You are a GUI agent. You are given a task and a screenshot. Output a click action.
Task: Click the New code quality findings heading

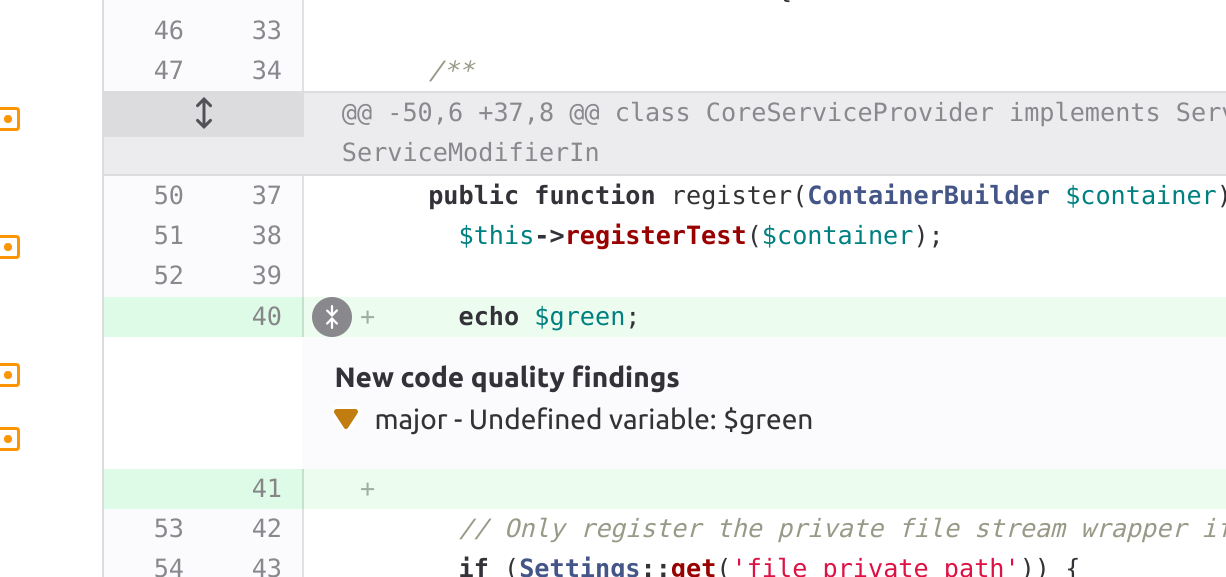pyautogui.click(x=508, y=378)
